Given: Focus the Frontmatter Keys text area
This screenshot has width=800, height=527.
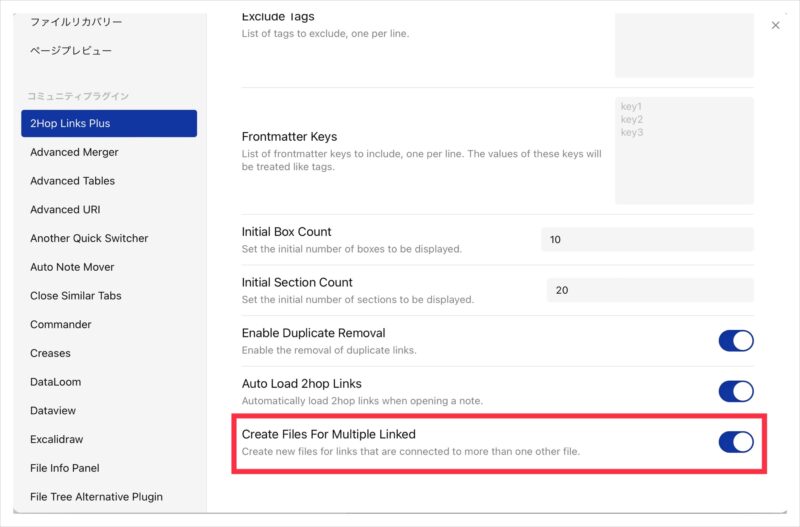Looking at the screenshot, I should 684,150.
